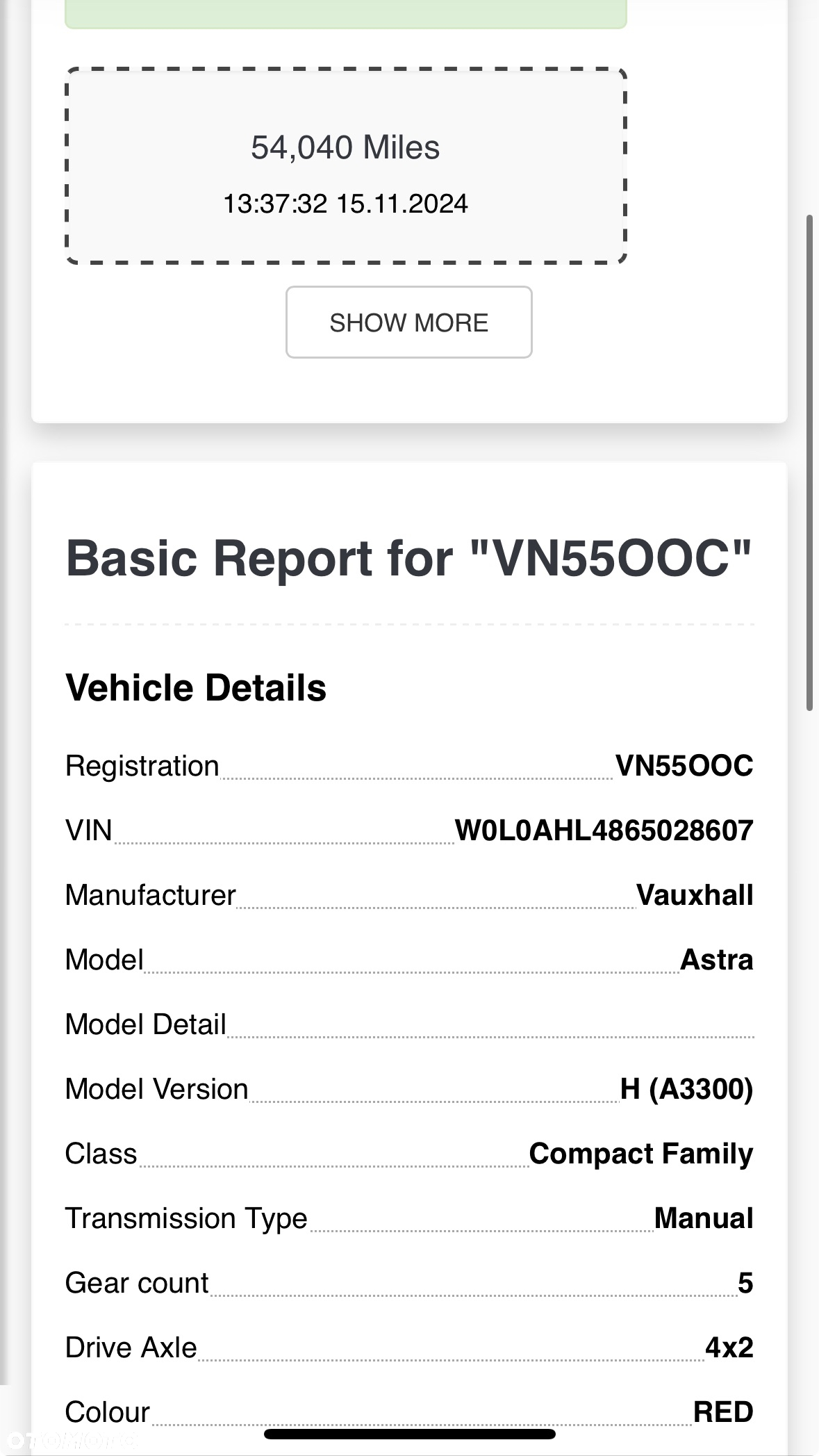
Task: Click the Registration value VN55OOC
Action: (x=684, y=766)
